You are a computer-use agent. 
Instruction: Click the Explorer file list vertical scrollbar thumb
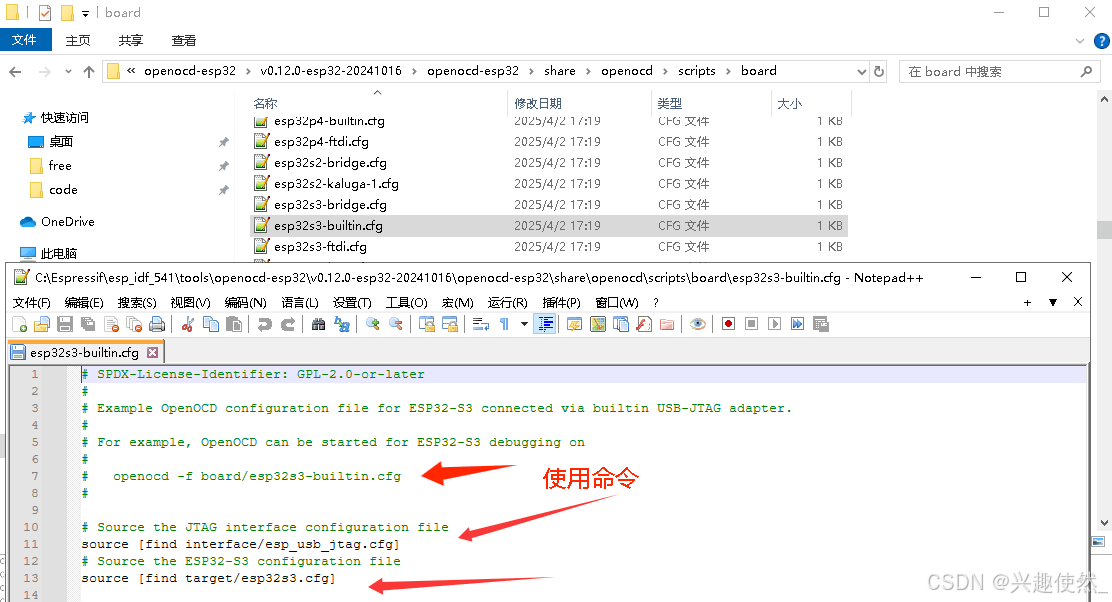1104,230
